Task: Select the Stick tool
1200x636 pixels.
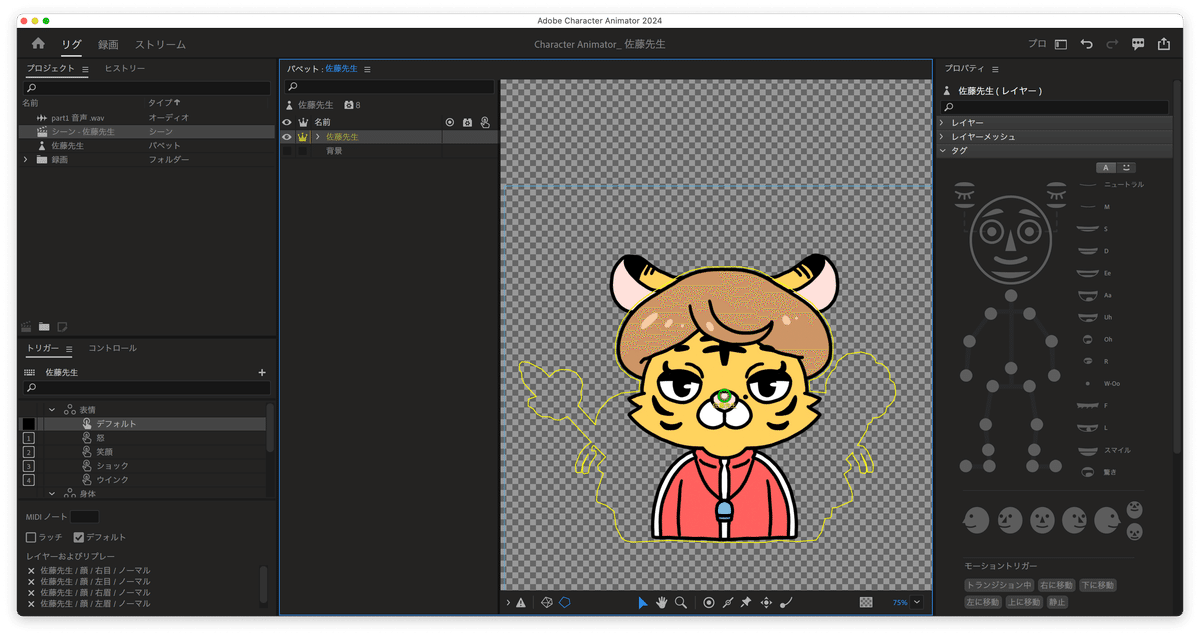Action: coord(728,602)
